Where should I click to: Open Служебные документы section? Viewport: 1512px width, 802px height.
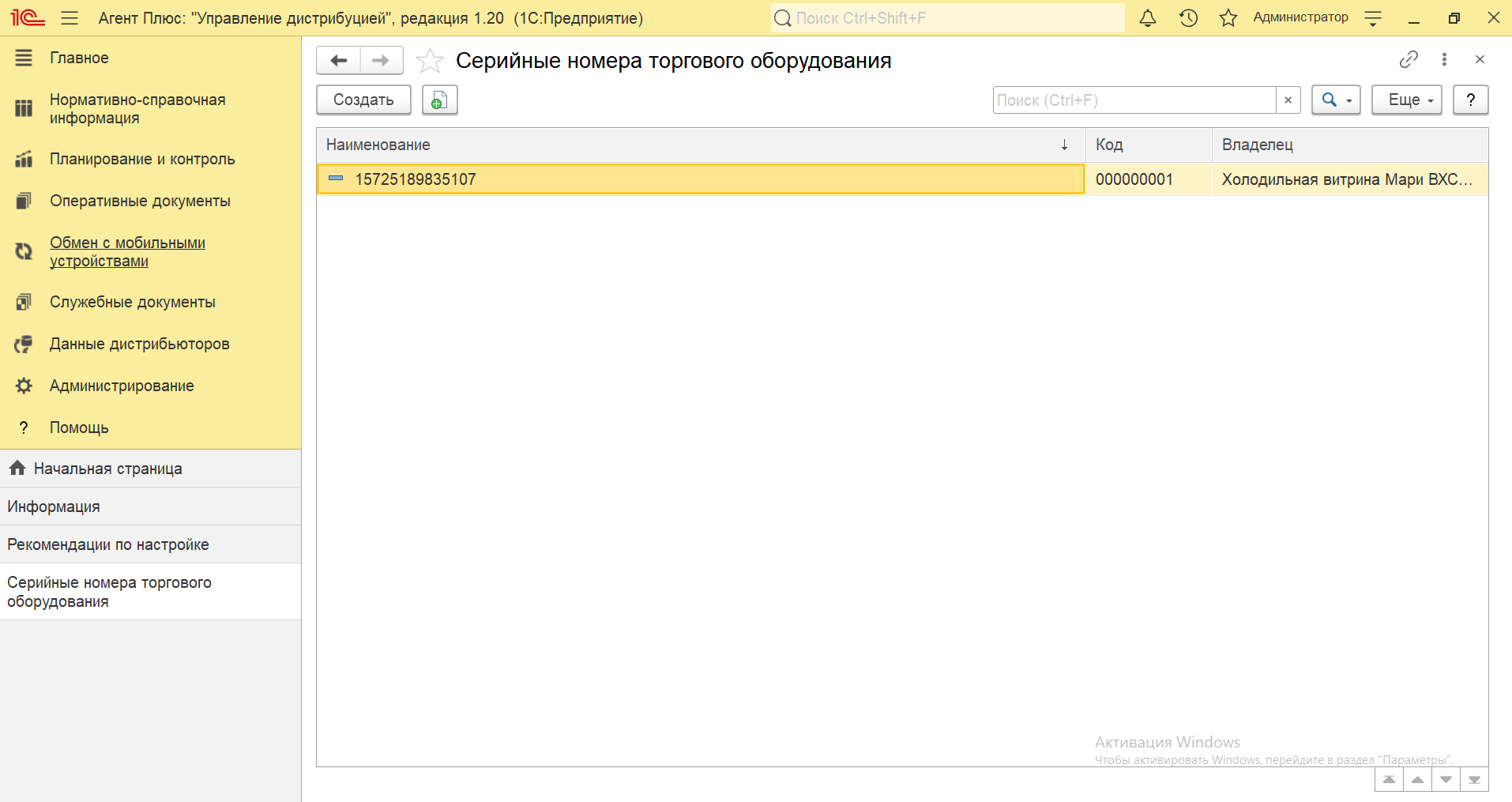150,302
